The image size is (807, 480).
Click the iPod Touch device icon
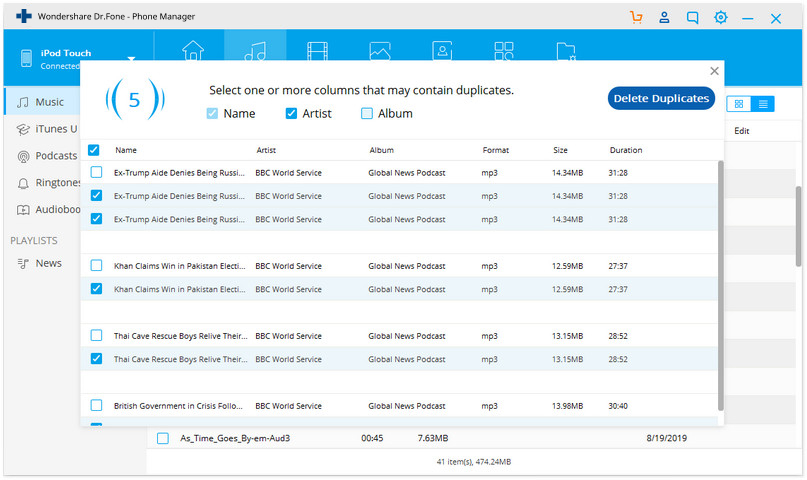point(26,58)
